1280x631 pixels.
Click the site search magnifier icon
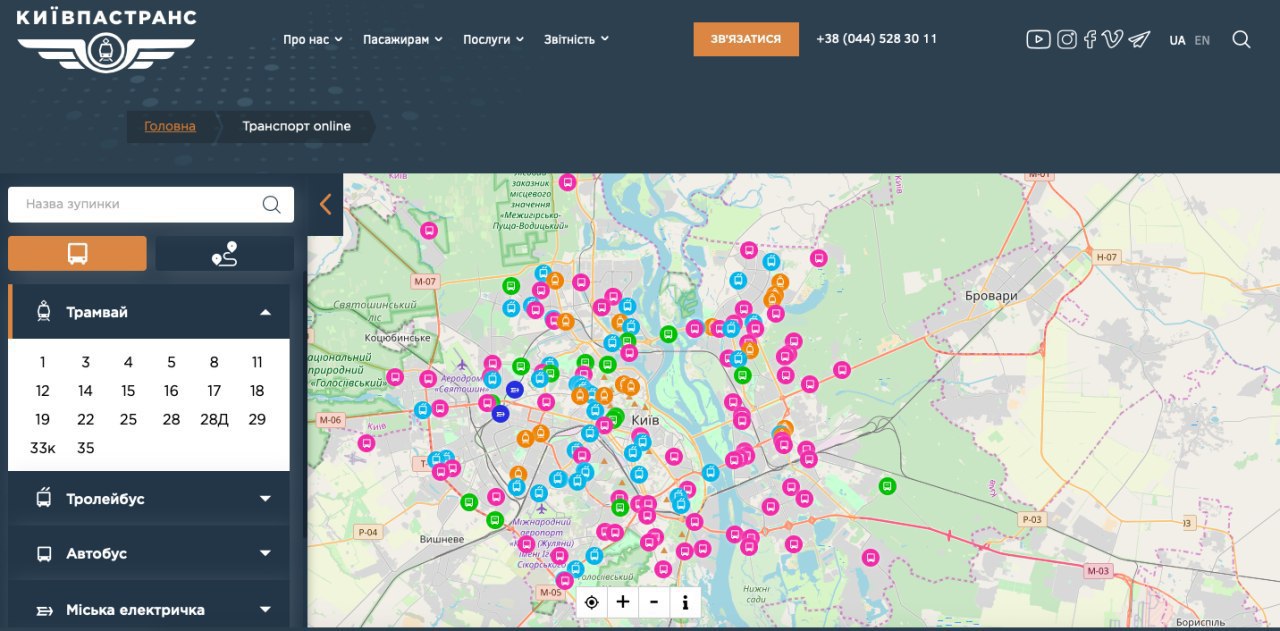click(1241, 39)
